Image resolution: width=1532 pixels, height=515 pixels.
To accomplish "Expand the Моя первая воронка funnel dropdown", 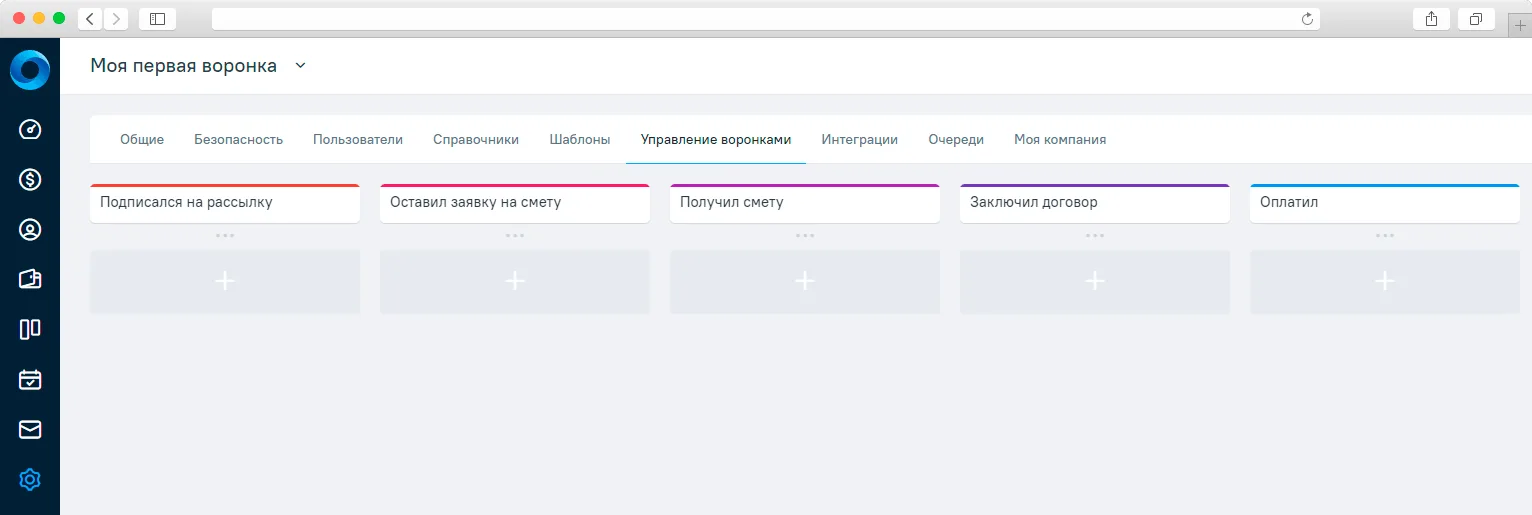I will coord(300,66).
